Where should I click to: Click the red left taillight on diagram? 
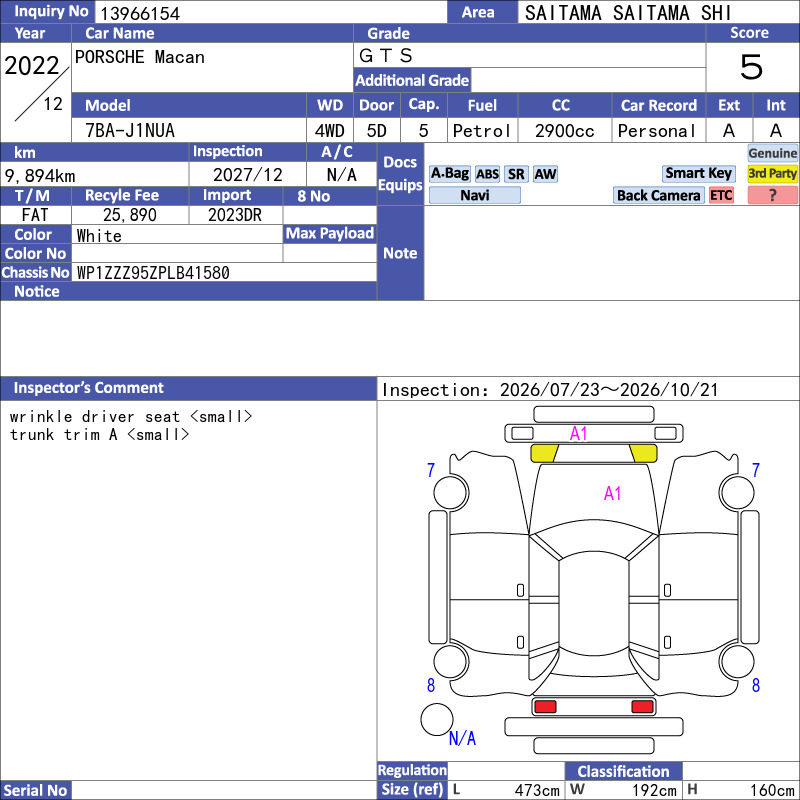pos(544,707)
